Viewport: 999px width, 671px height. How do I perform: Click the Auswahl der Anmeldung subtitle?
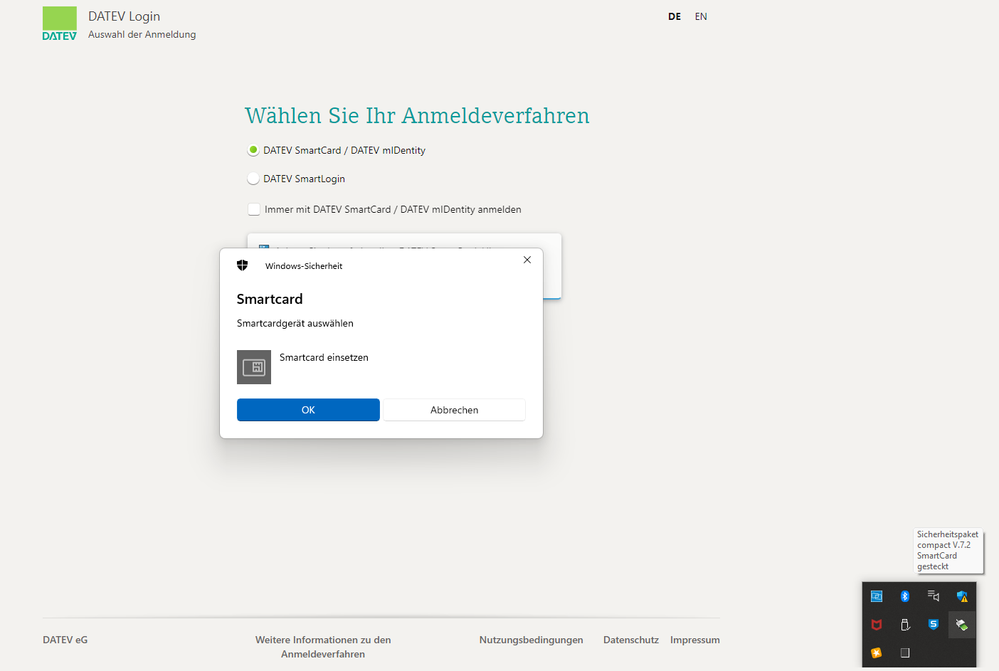[x=142, y=34]
